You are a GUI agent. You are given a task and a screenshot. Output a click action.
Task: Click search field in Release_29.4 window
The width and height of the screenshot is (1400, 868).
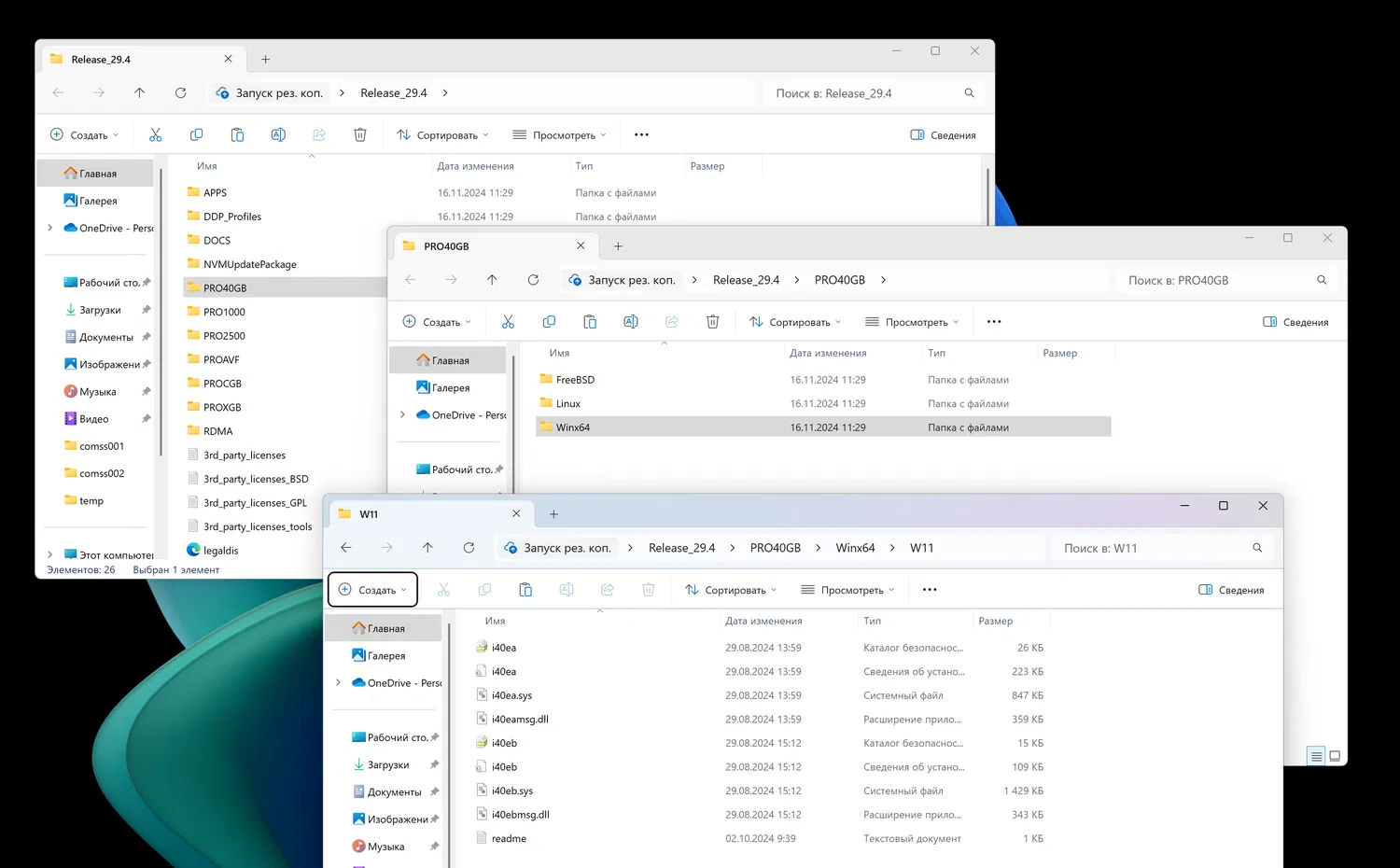[874, 93]
